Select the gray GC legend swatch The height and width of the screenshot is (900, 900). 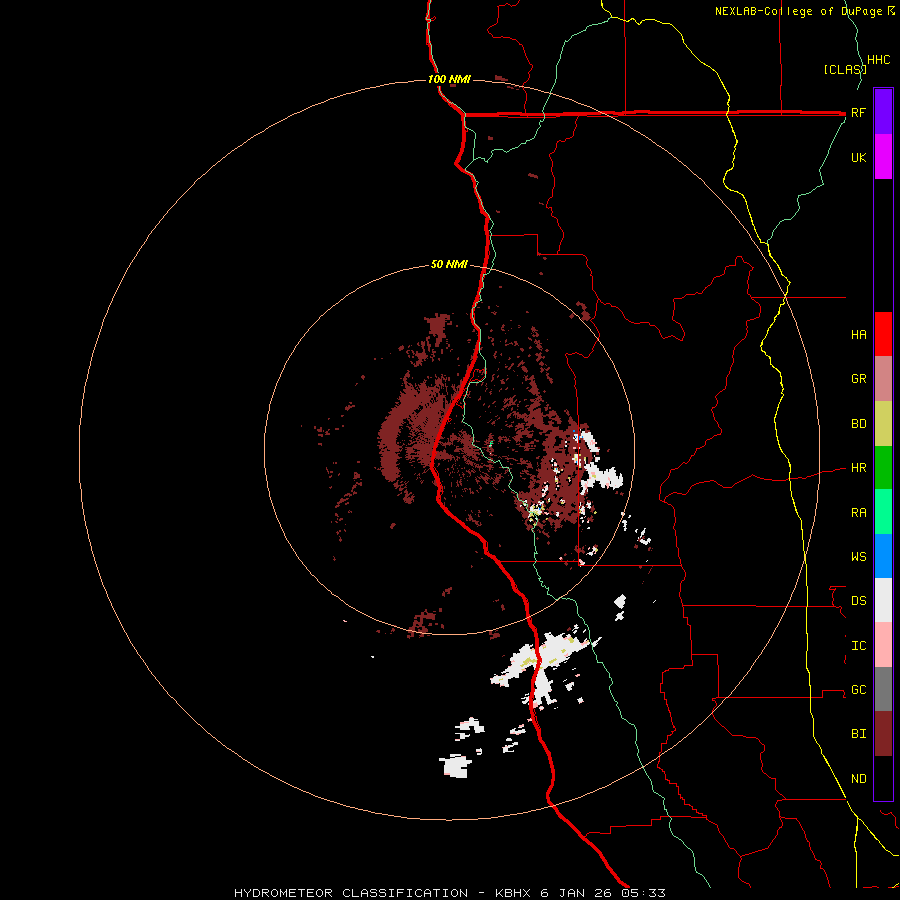(x=883, y=689)
